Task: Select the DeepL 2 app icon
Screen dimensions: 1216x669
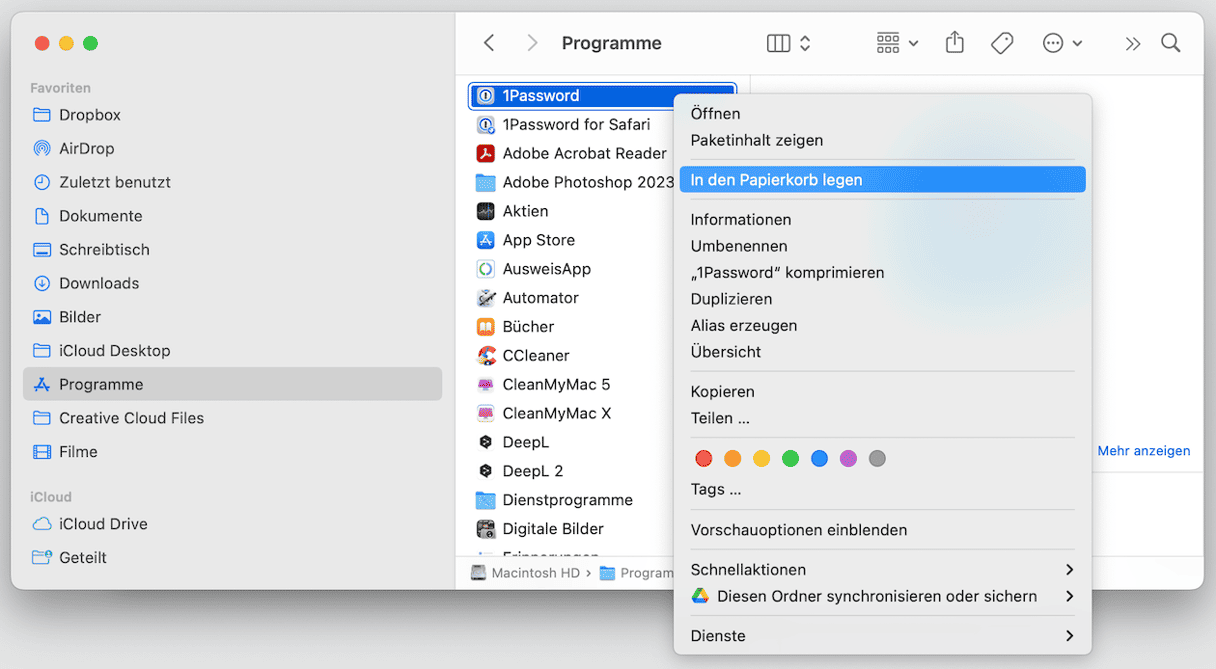Action: coord(486,471)
